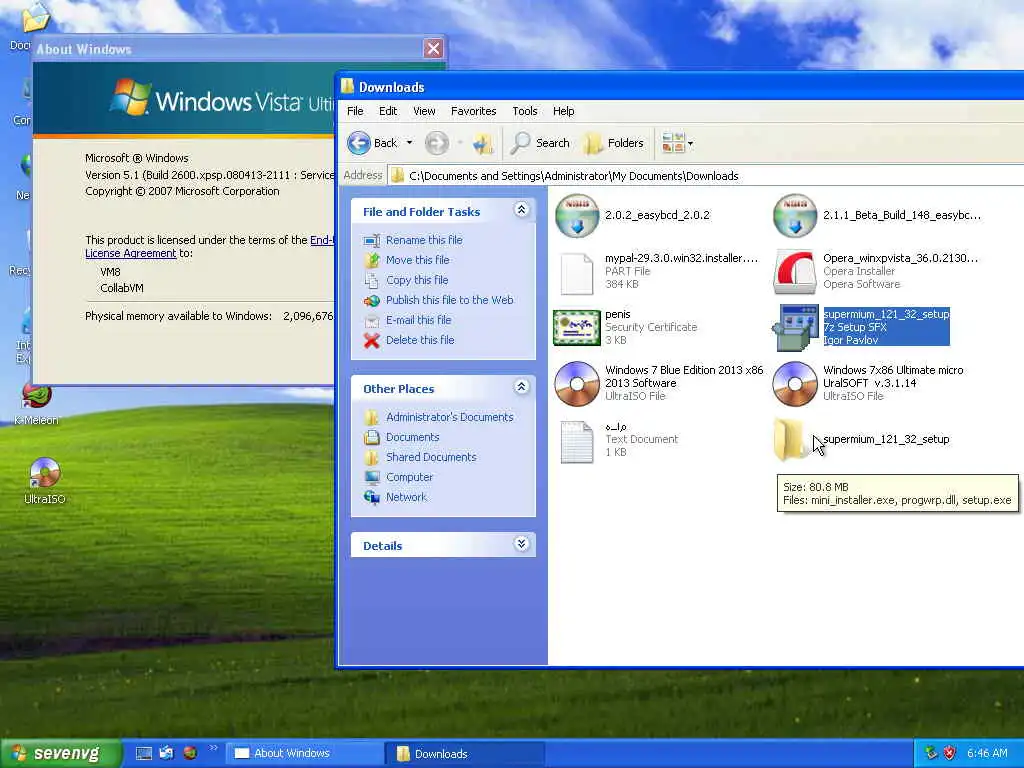Expand the Details panel
Viewport: 1024px width, 768px height.
(521, 544)
